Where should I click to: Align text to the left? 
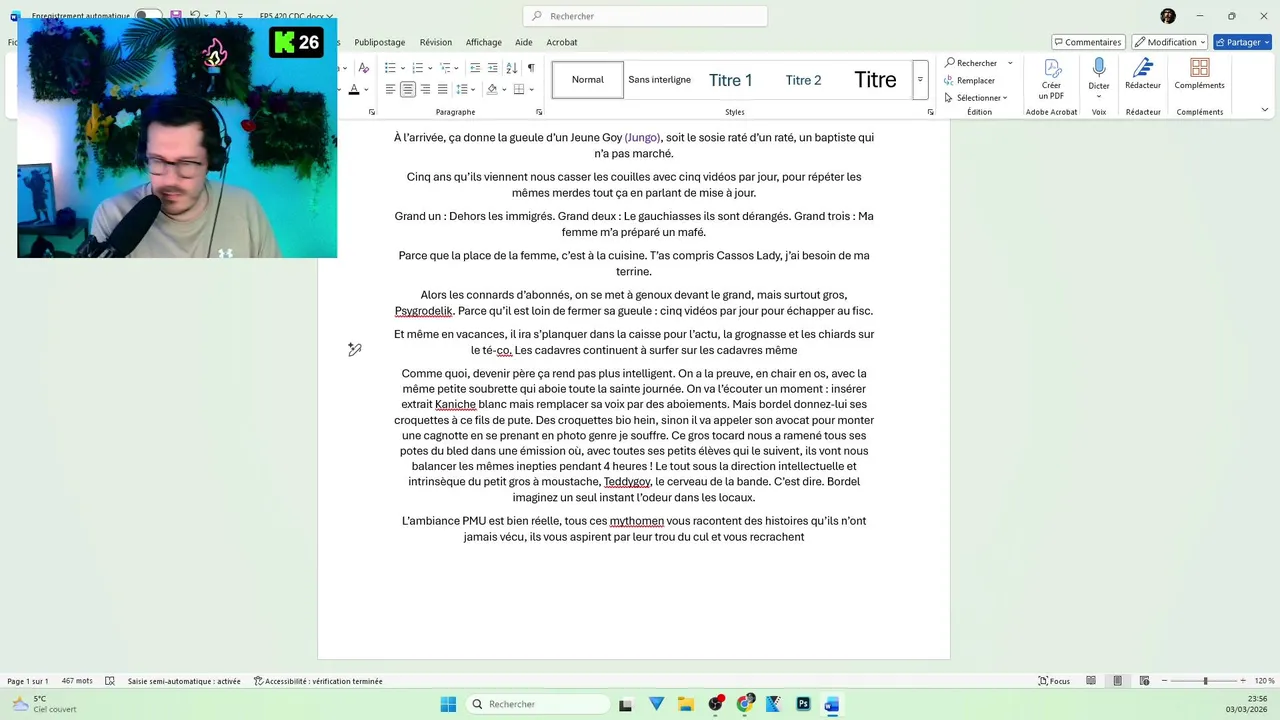tap(390, 89)
